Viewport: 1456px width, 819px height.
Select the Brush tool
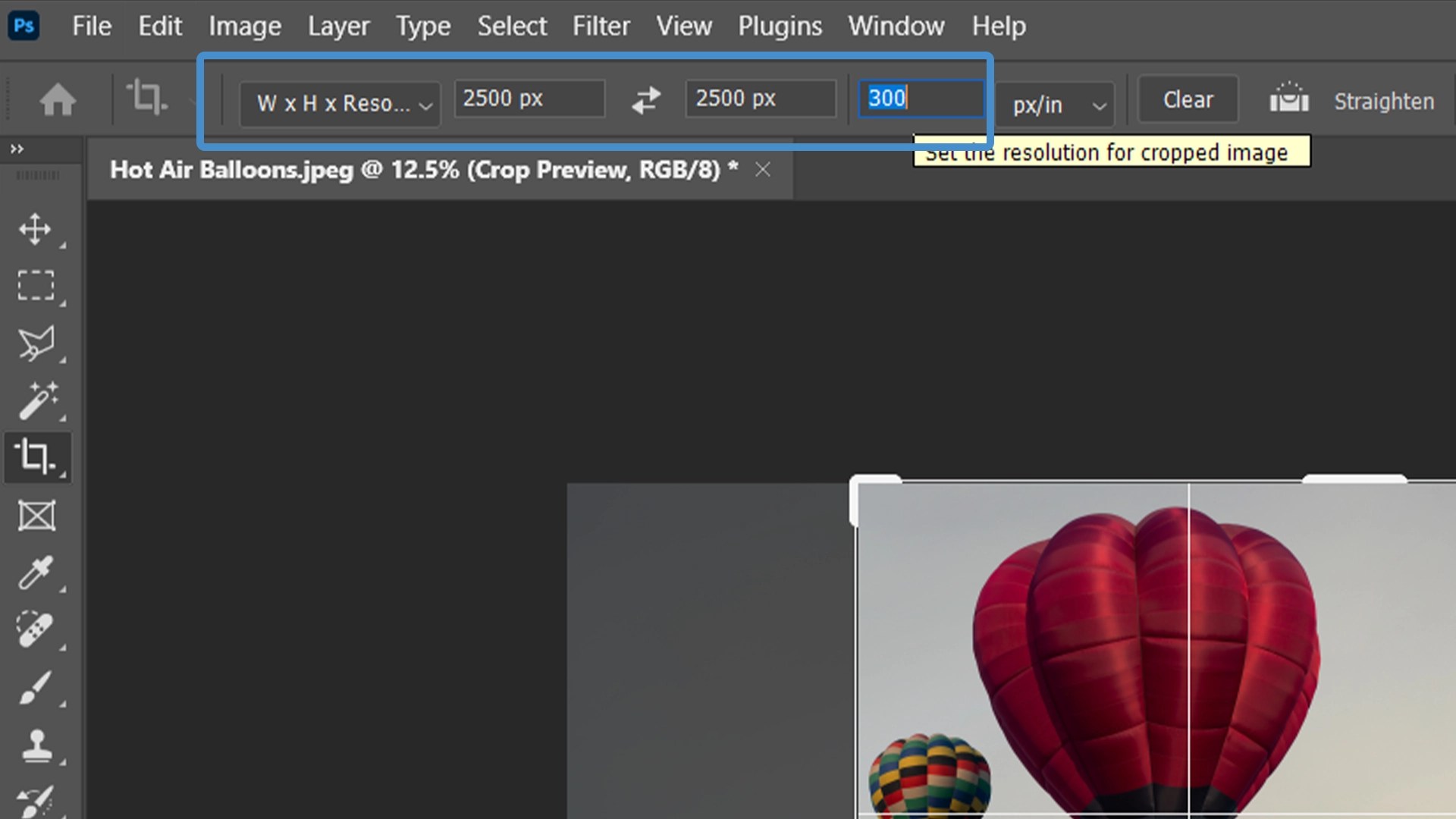pos(36,687)
